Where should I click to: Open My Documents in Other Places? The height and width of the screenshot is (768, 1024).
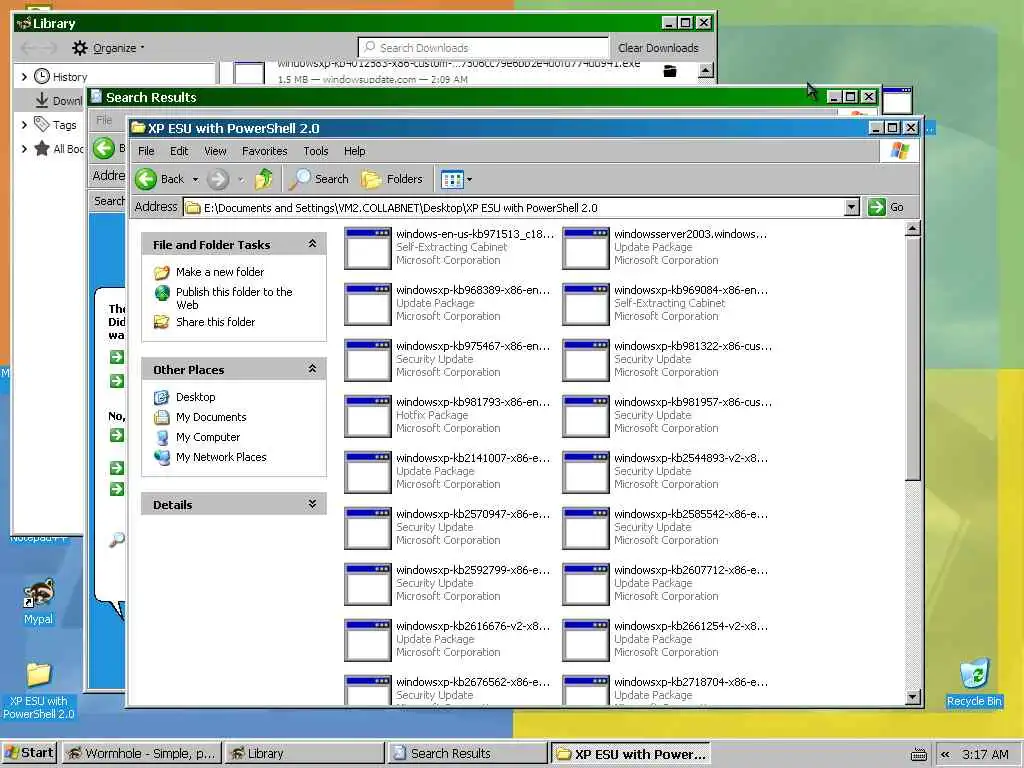[x=211, y=417]
